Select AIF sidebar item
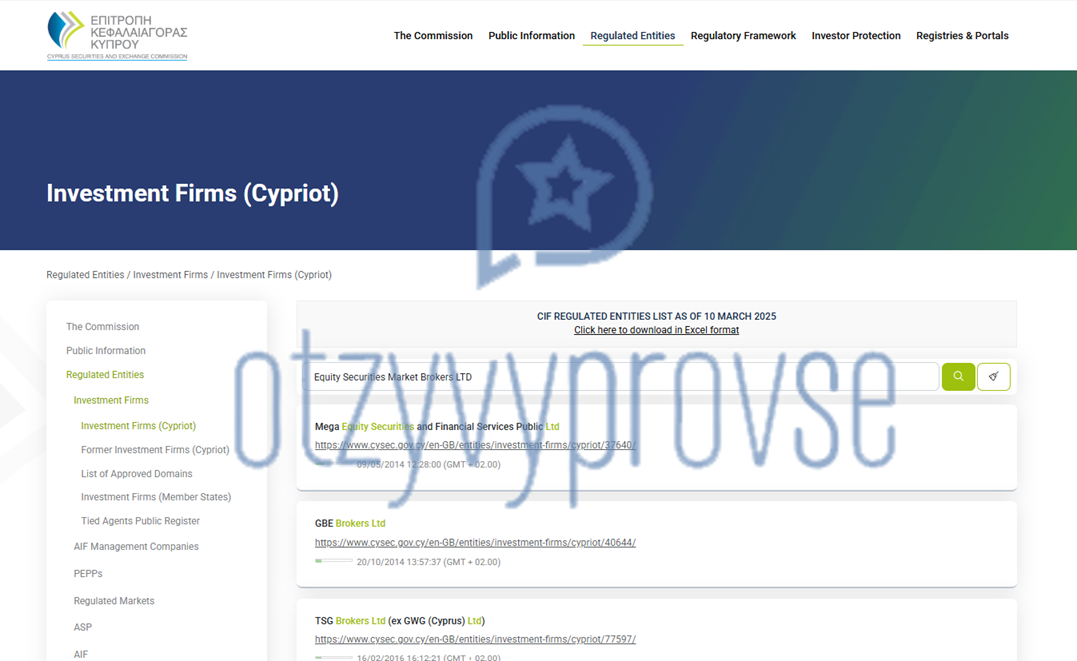Image resolution: width=1077 pixels, height=661 pixels. [80, 655]
